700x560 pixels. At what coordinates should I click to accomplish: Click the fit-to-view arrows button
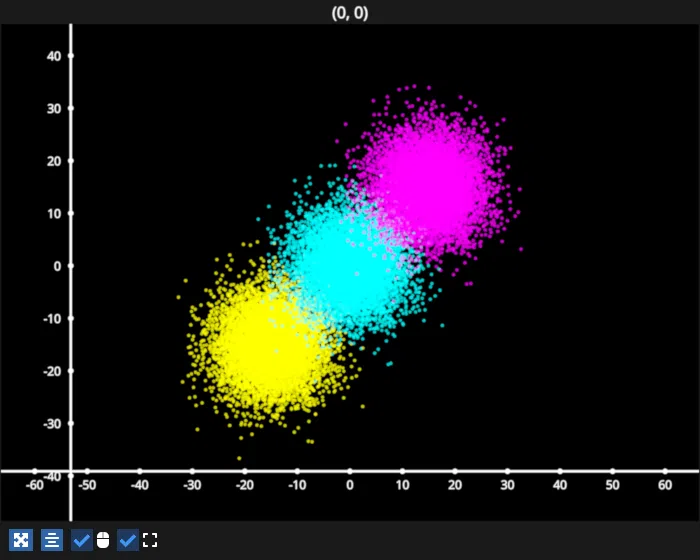[x=21, y=540]
